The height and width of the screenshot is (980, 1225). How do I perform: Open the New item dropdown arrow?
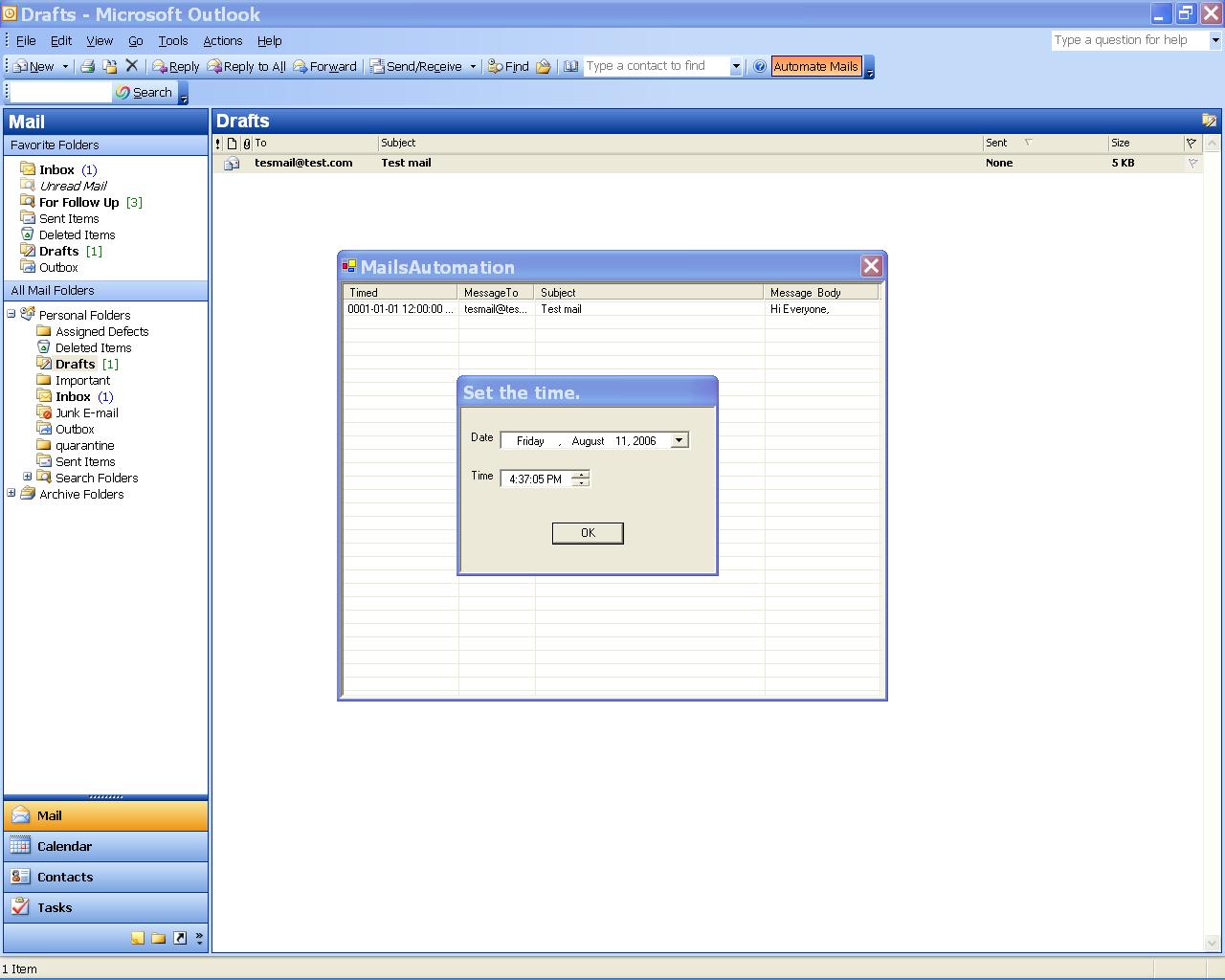[x=65, y=66]
